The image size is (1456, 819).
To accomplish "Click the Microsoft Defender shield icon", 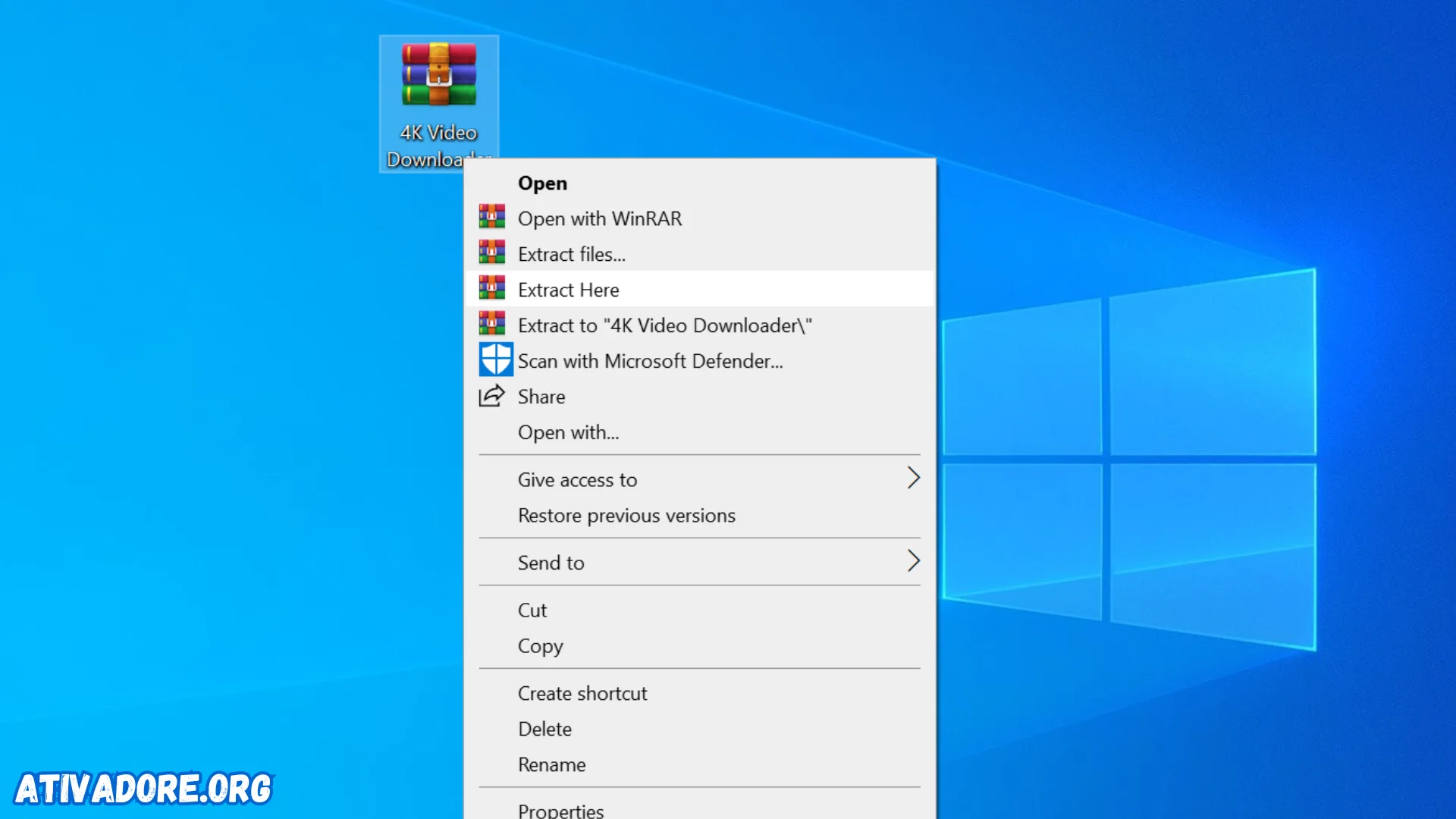I will click(x=496, y=359).
